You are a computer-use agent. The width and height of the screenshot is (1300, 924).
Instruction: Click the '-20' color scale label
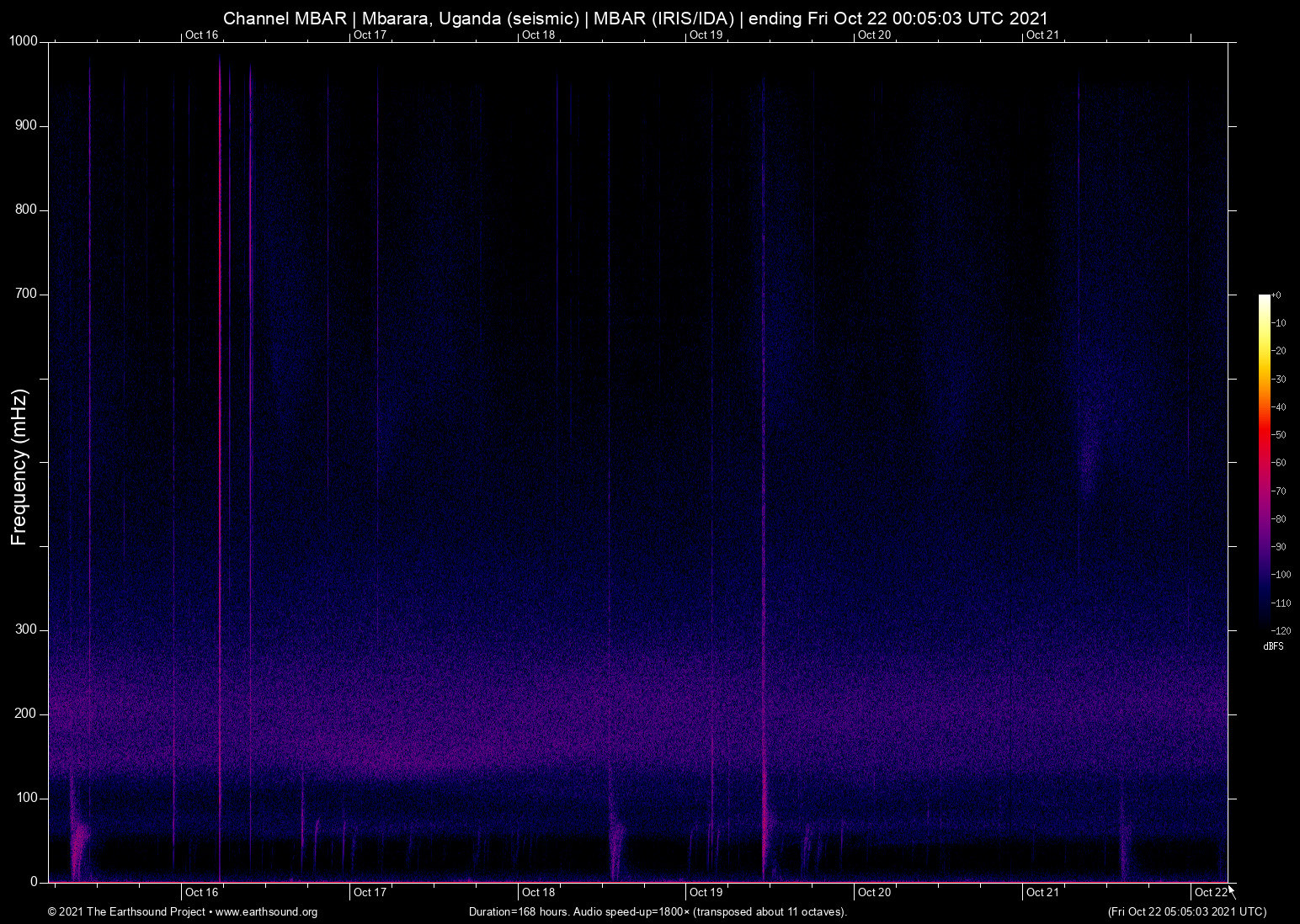click(x=1278, y=351)
